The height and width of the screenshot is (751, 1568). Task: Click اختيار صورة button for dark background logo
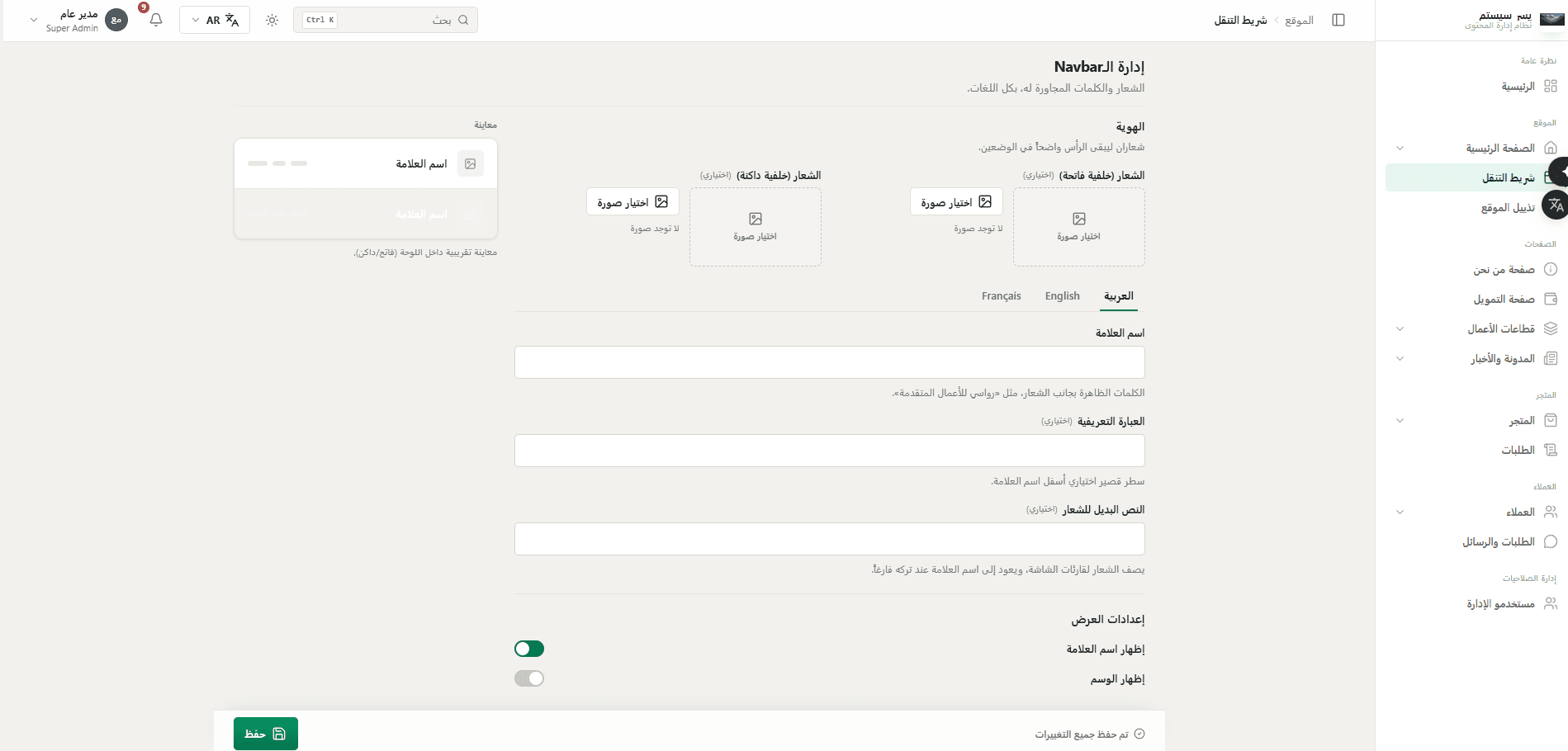point(632,201)
